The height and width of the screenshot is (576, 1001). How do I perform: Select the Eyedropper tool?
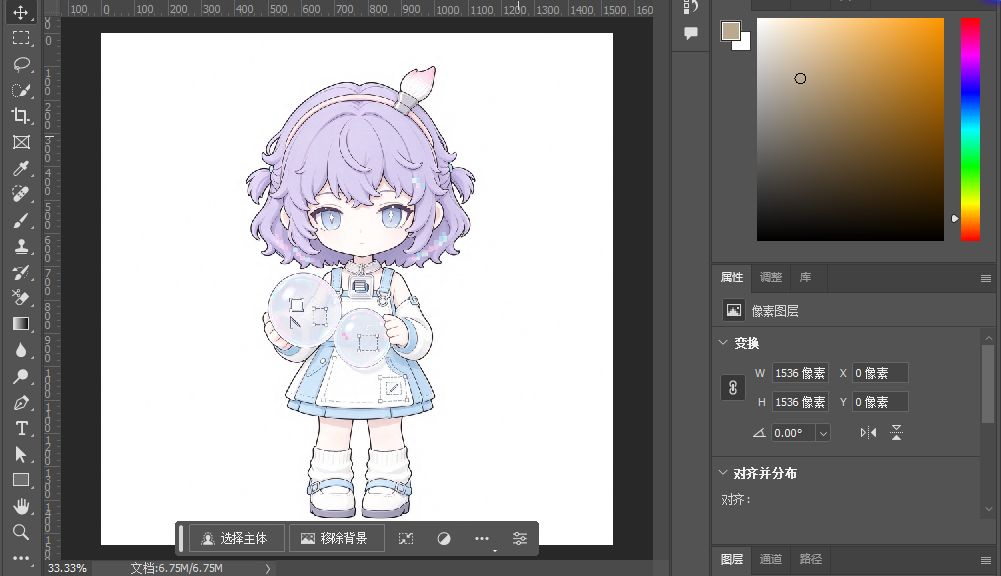click(20, 168)
